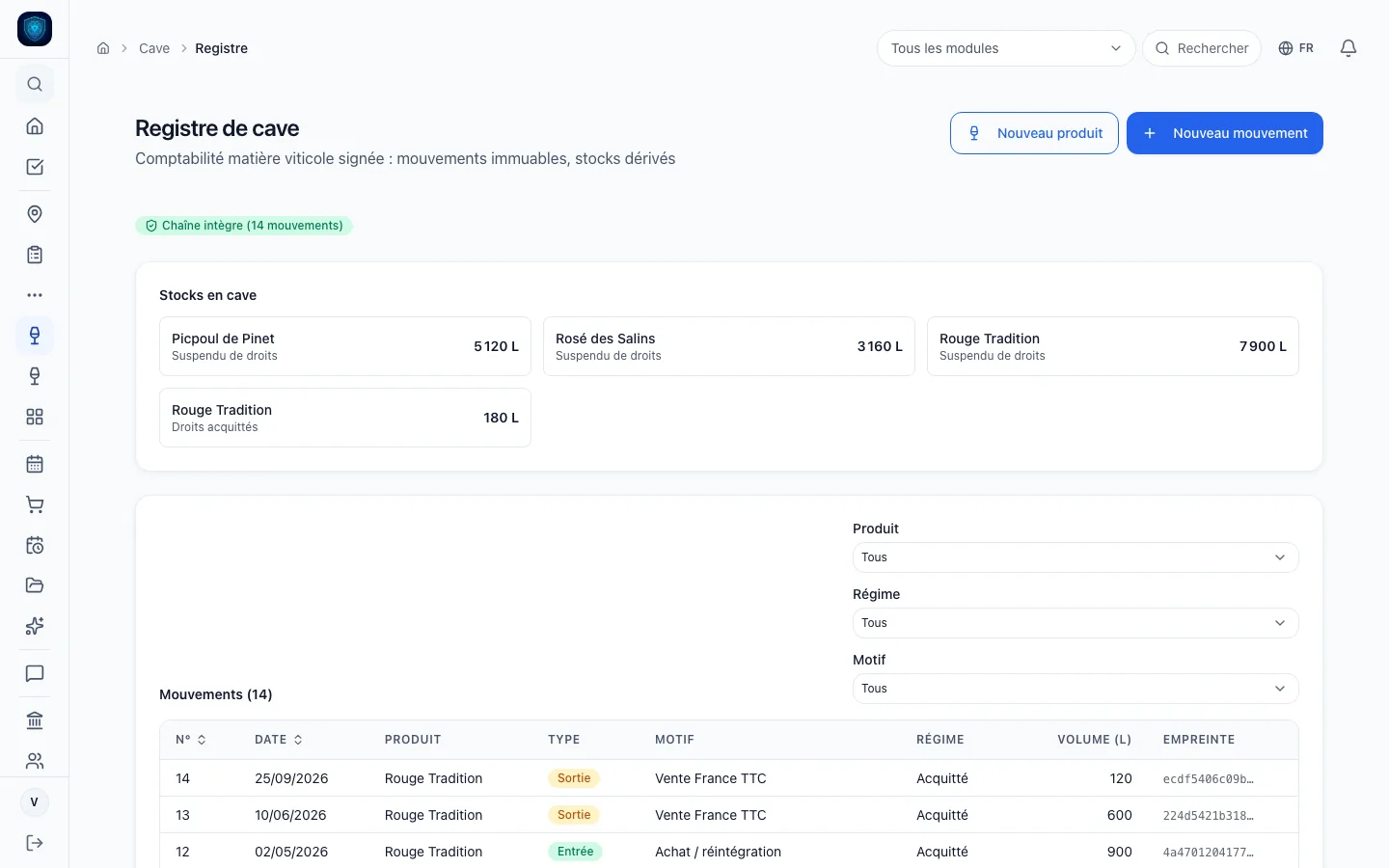Image resolution: width=1389 pixels, height=868 pixels.
Task: Open the bank building sidebar icon
Action: click(x=35, y=720)
